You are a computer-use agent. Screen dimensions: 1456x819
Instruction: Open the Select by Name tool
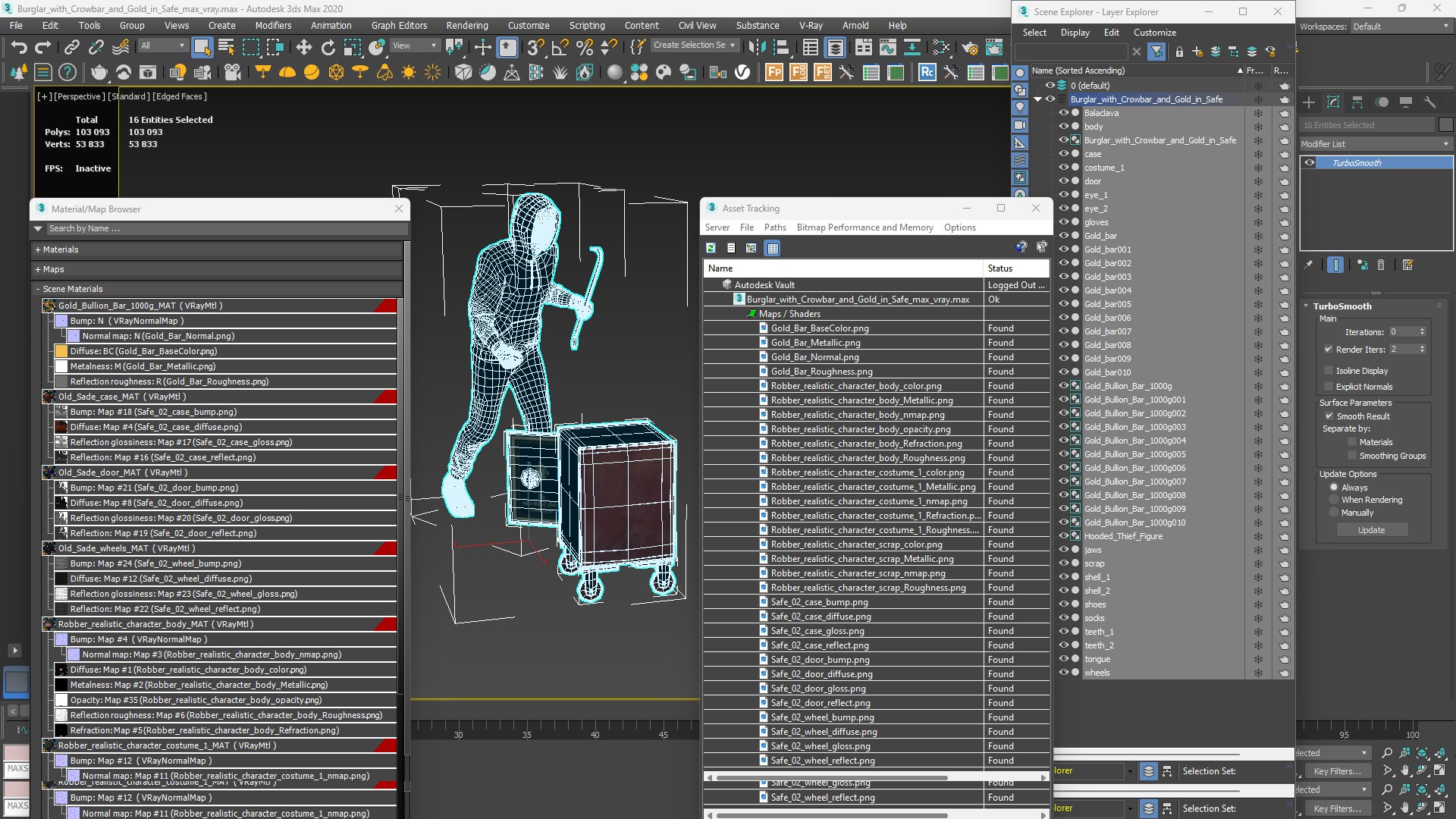(226, 48)
